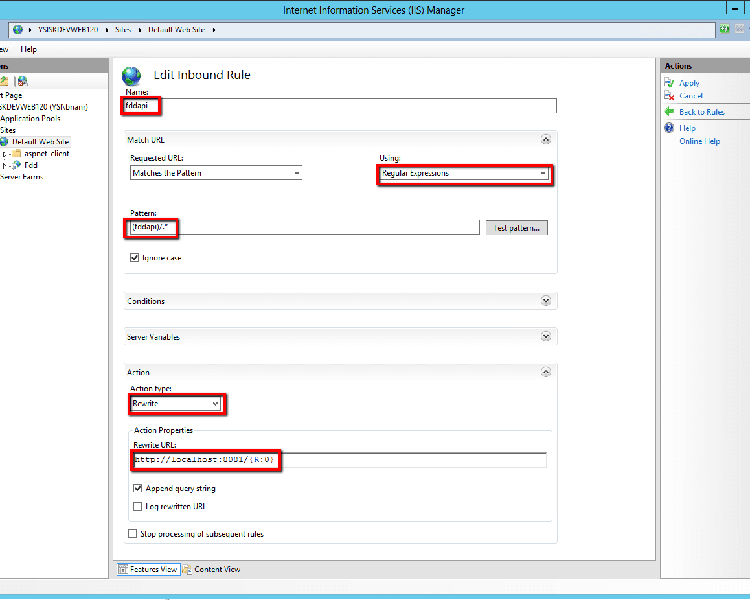This screenshot has height=600, width=750.
Task: Enable the Log rewritten URL checkbox
Action: click(138, 506)
